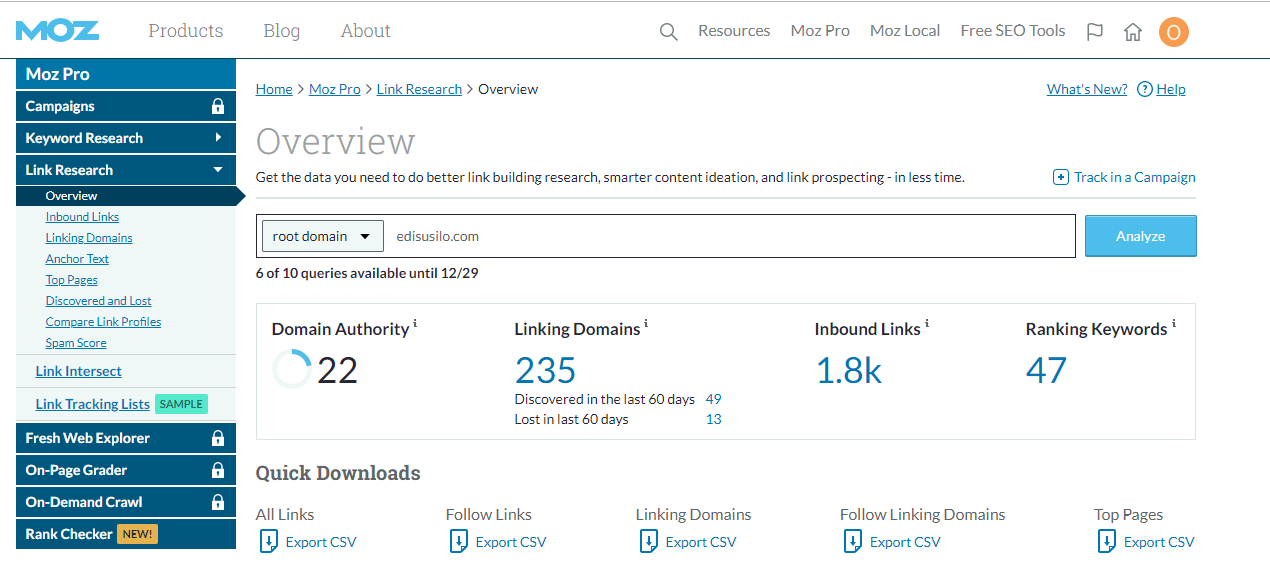The height and width of the screenshot is (579, 1270).
Task: Open Inbound Links in the sidebar
Action: (82, 217)
